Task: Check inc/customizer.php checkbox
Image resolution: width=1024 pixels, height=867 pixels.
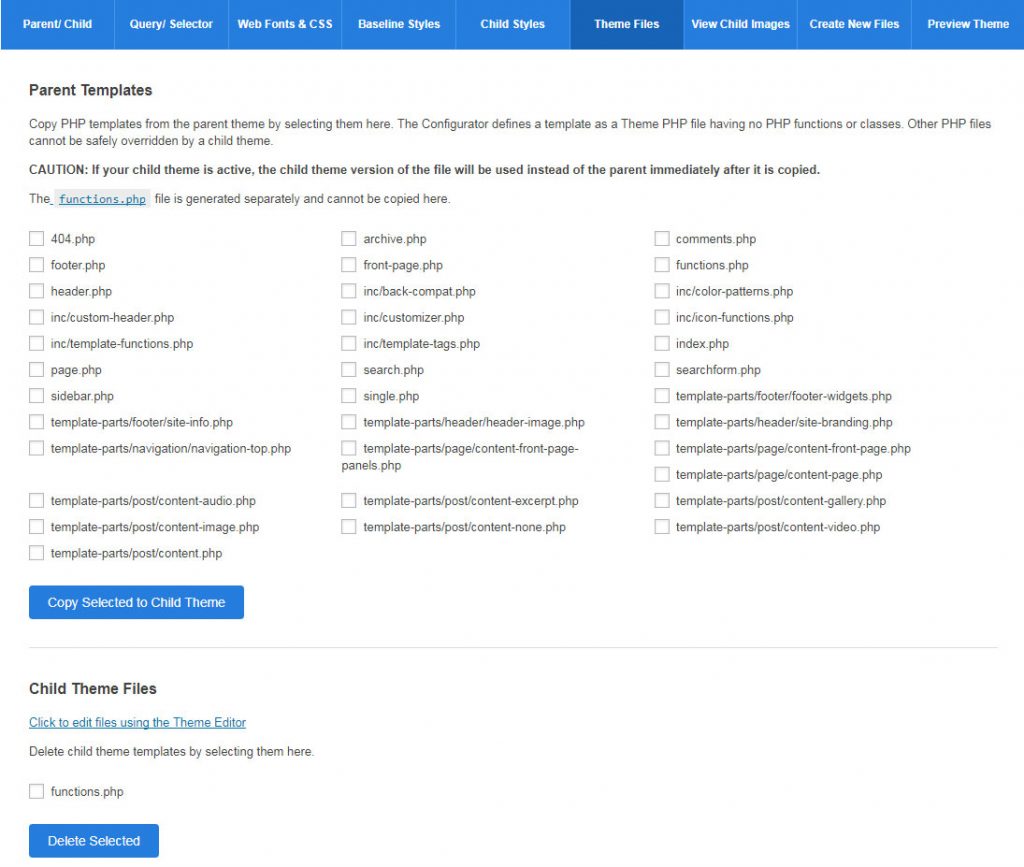Action: pos(349,317)
